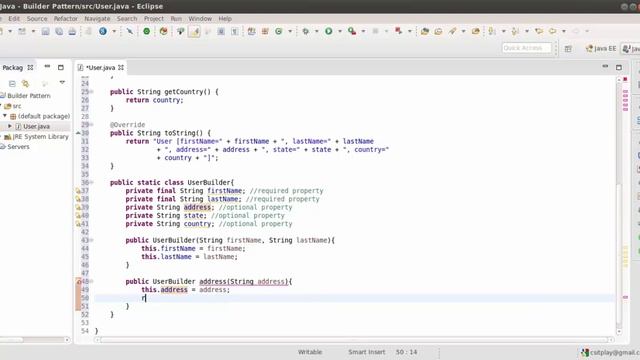640x360 pixels.
Task: Open the dropdown beside the blue round icon
Action: click(114, 31)
